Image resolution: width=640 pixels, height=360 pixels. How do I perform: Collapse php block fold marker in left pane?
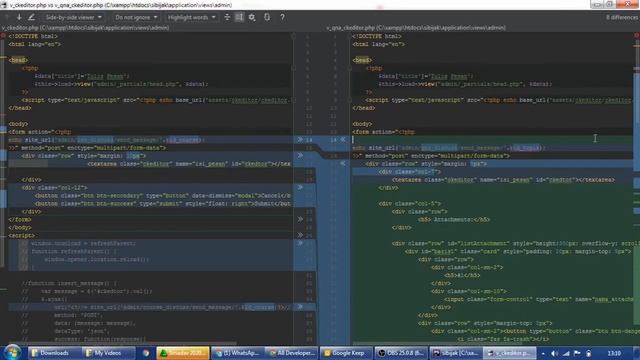(293, 68)
